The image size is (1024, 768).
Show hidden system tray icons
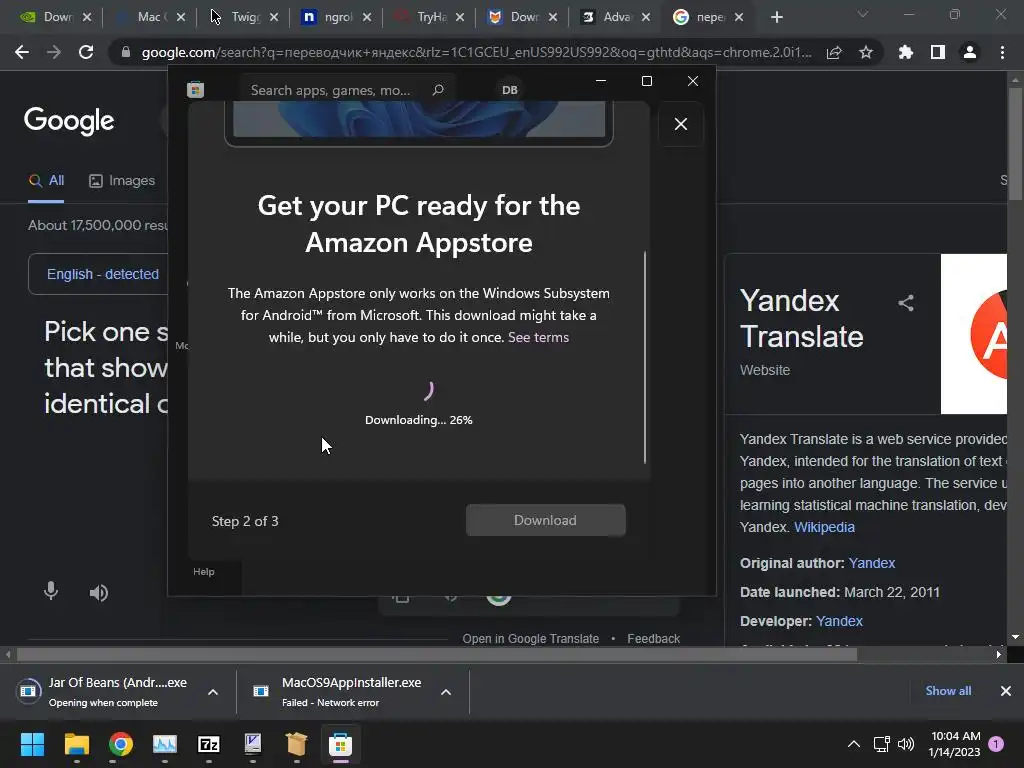pos(854,744)
